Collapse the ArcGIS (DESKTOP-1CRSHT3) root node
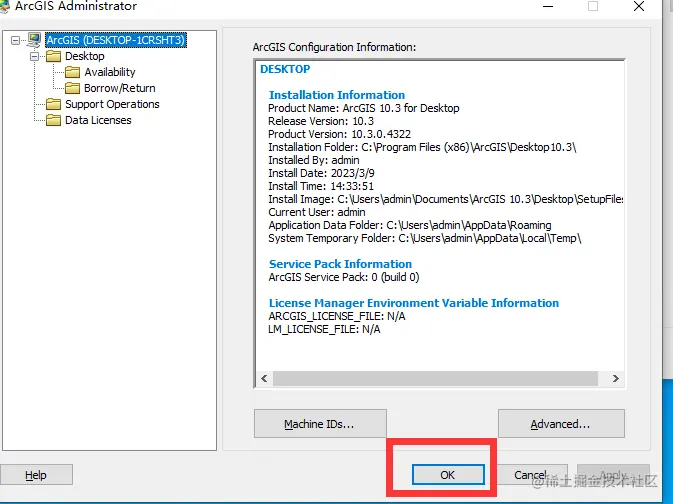The width and height of the screenshot is (673, 504). (x=15, y=40)
